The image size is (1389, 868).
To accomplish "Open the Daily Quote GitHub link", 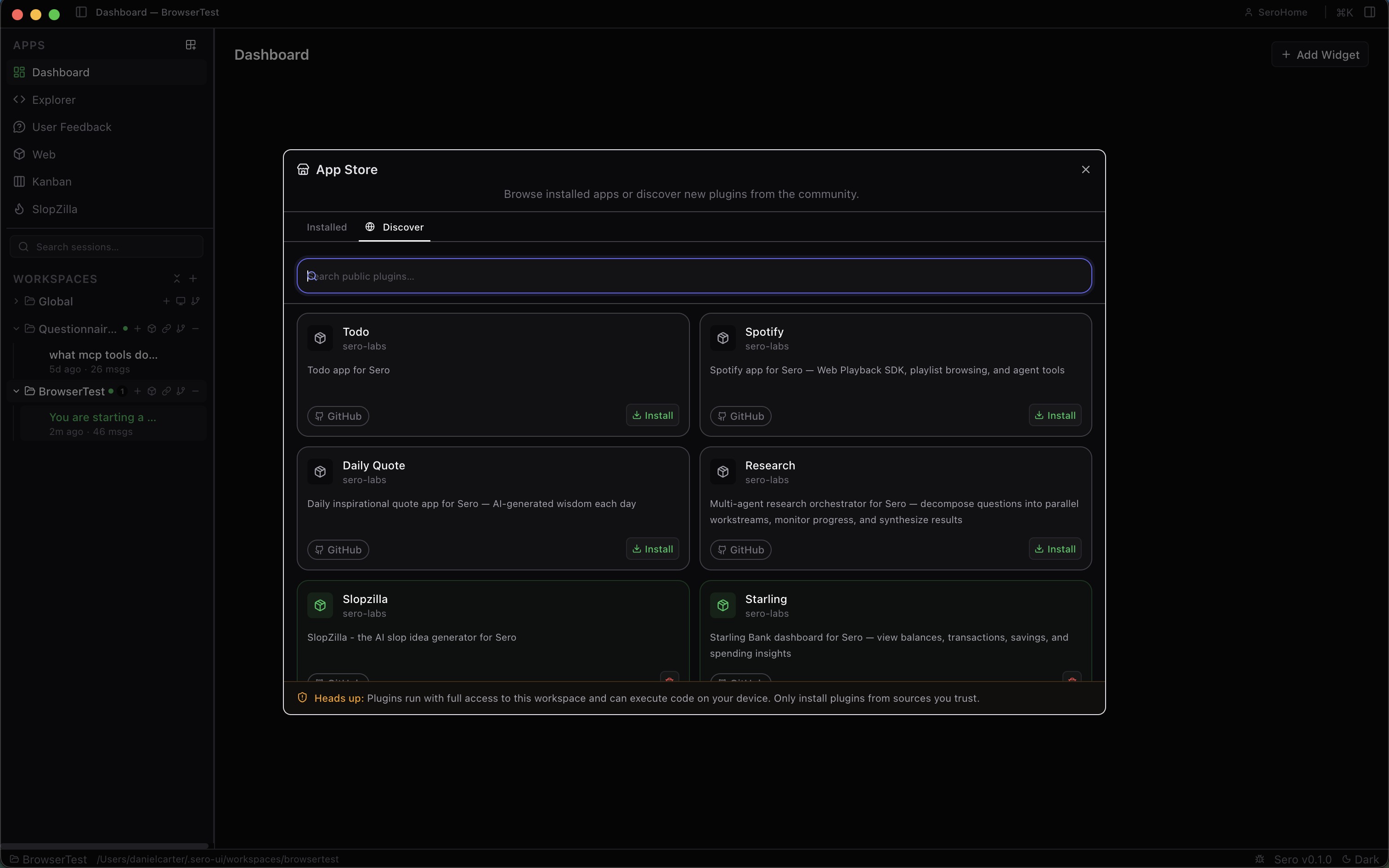I will point(338,550).
